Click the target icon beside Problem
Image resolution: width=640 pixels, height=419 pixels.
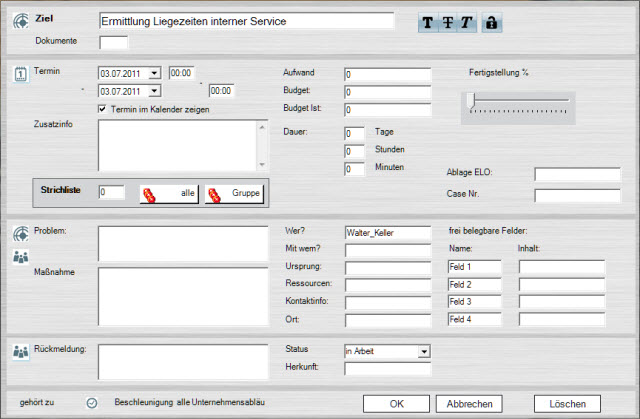(x=20, y=234)
